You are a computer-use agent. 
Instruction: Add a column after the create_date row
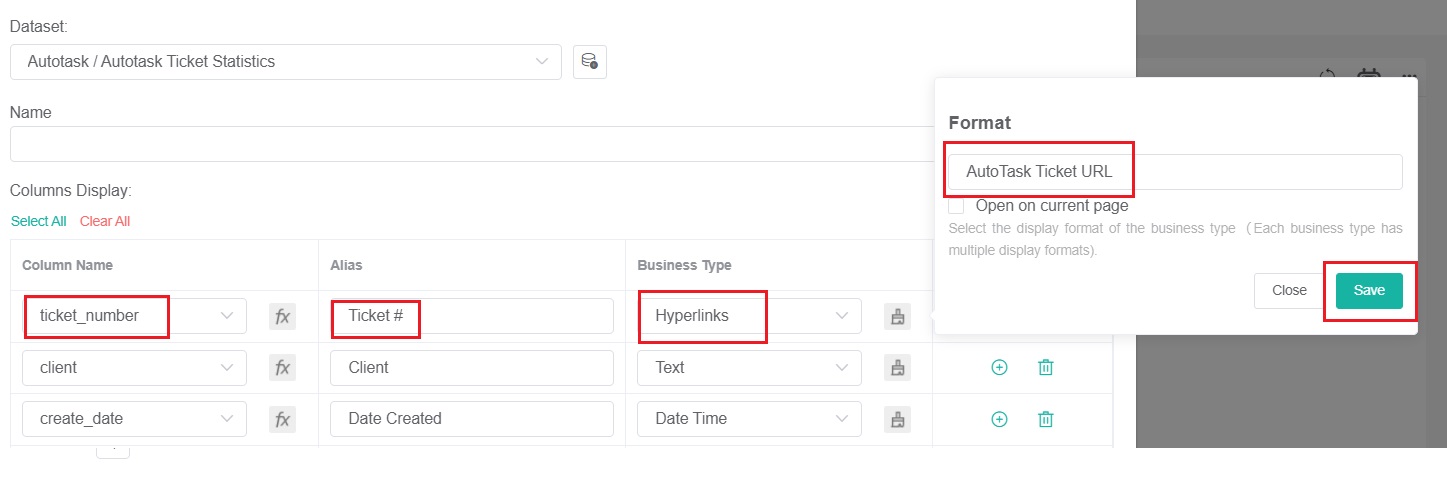(x=999, y=418)
